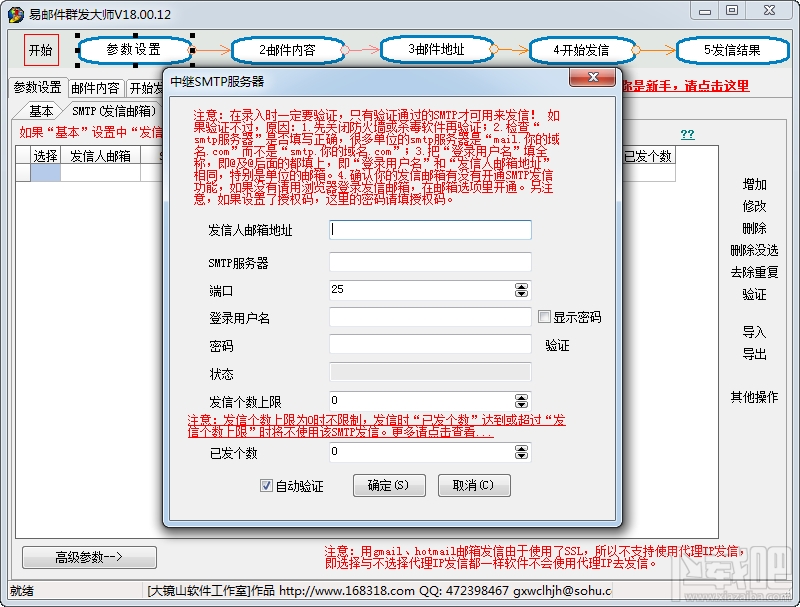This screenshot has height=607, width=800.
Task: Open the 基本 sub-tab
Action: click(41, 111)
